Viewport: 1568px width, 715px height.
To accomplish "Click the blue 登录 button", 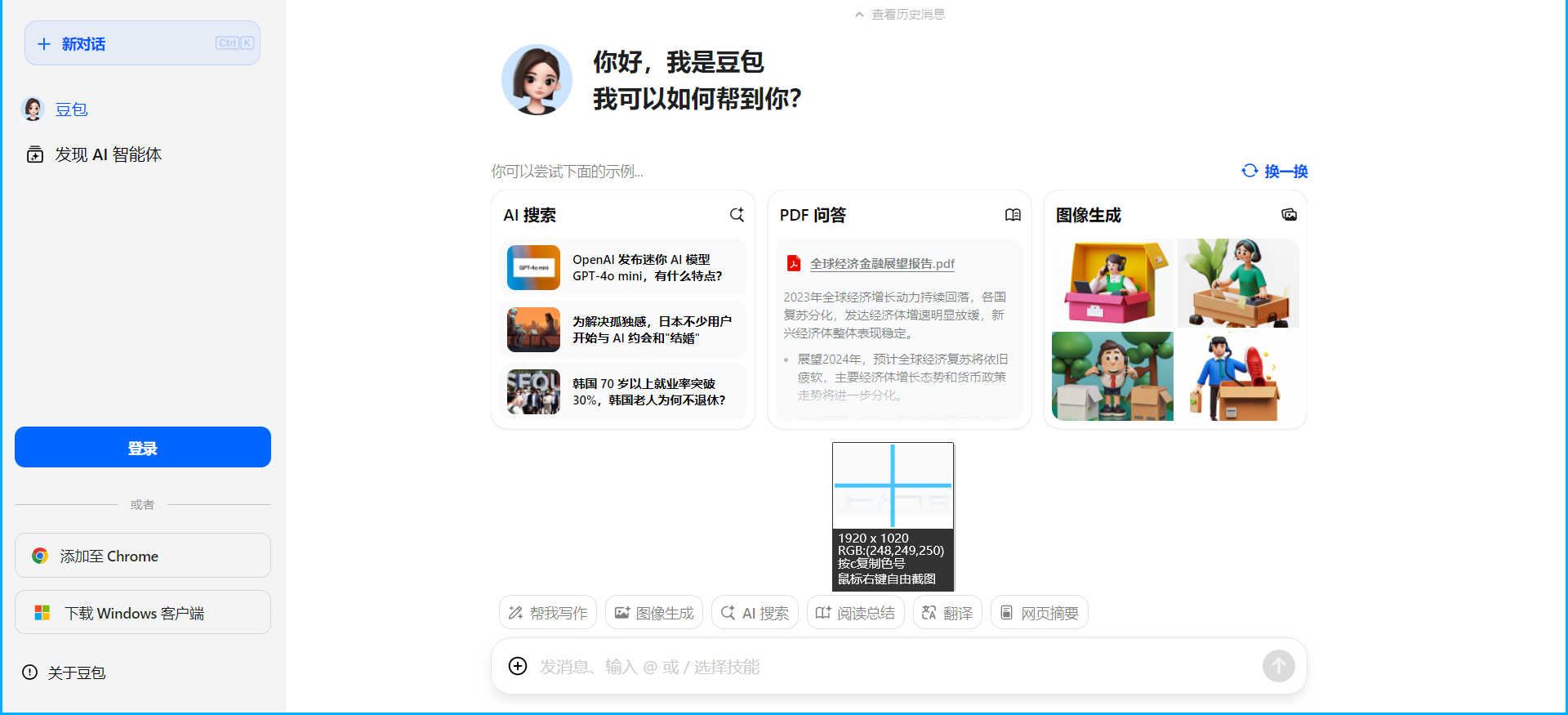I will click(x=143, y=447).
